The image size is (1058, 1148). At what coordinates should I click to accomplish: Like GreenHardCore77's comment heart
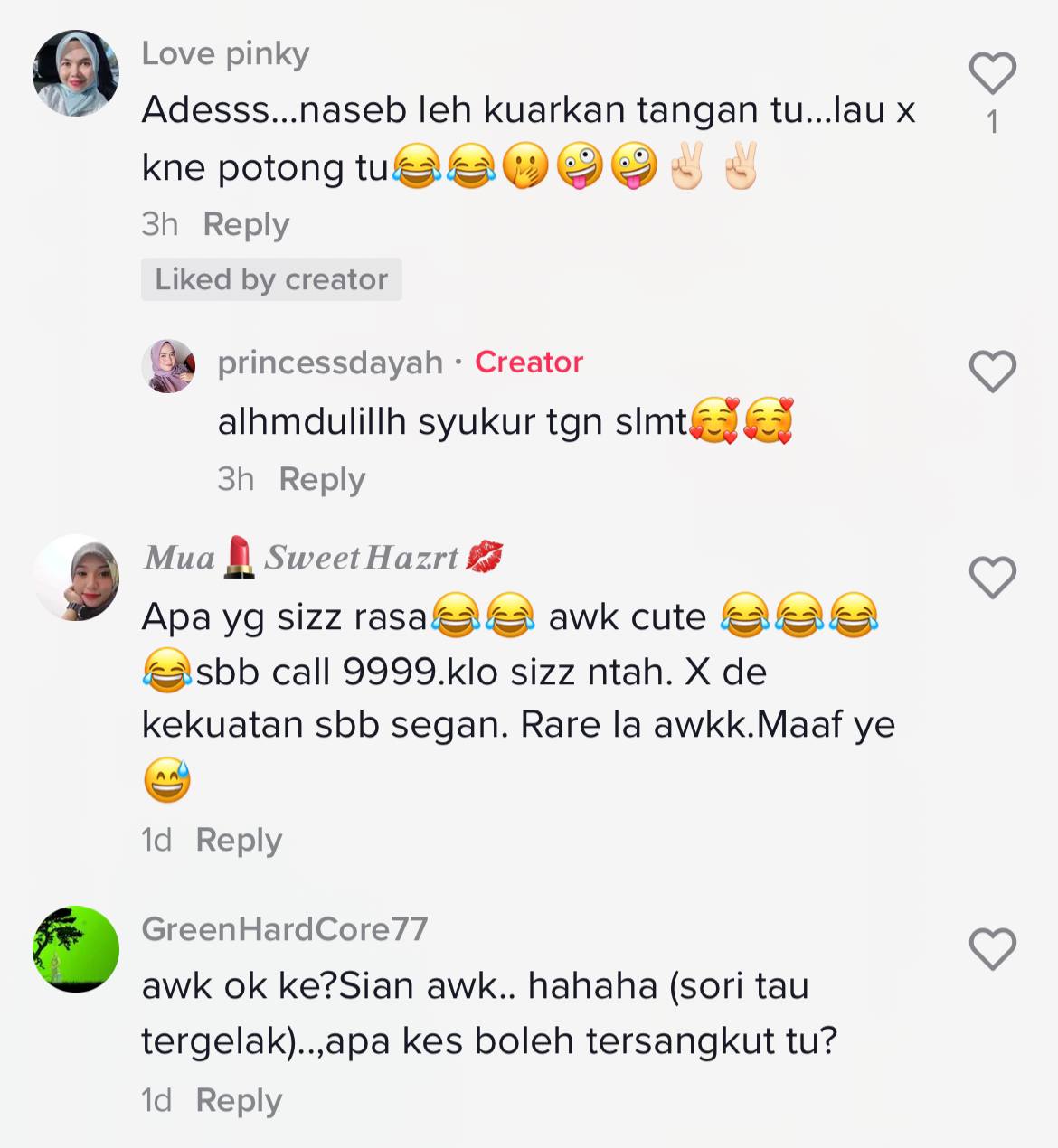tap(993, 949)
